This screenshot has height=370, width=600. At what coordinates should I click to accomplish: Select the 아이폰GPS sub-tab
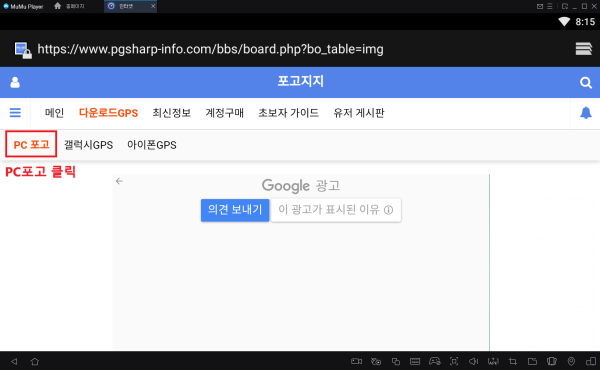point(152,145)
